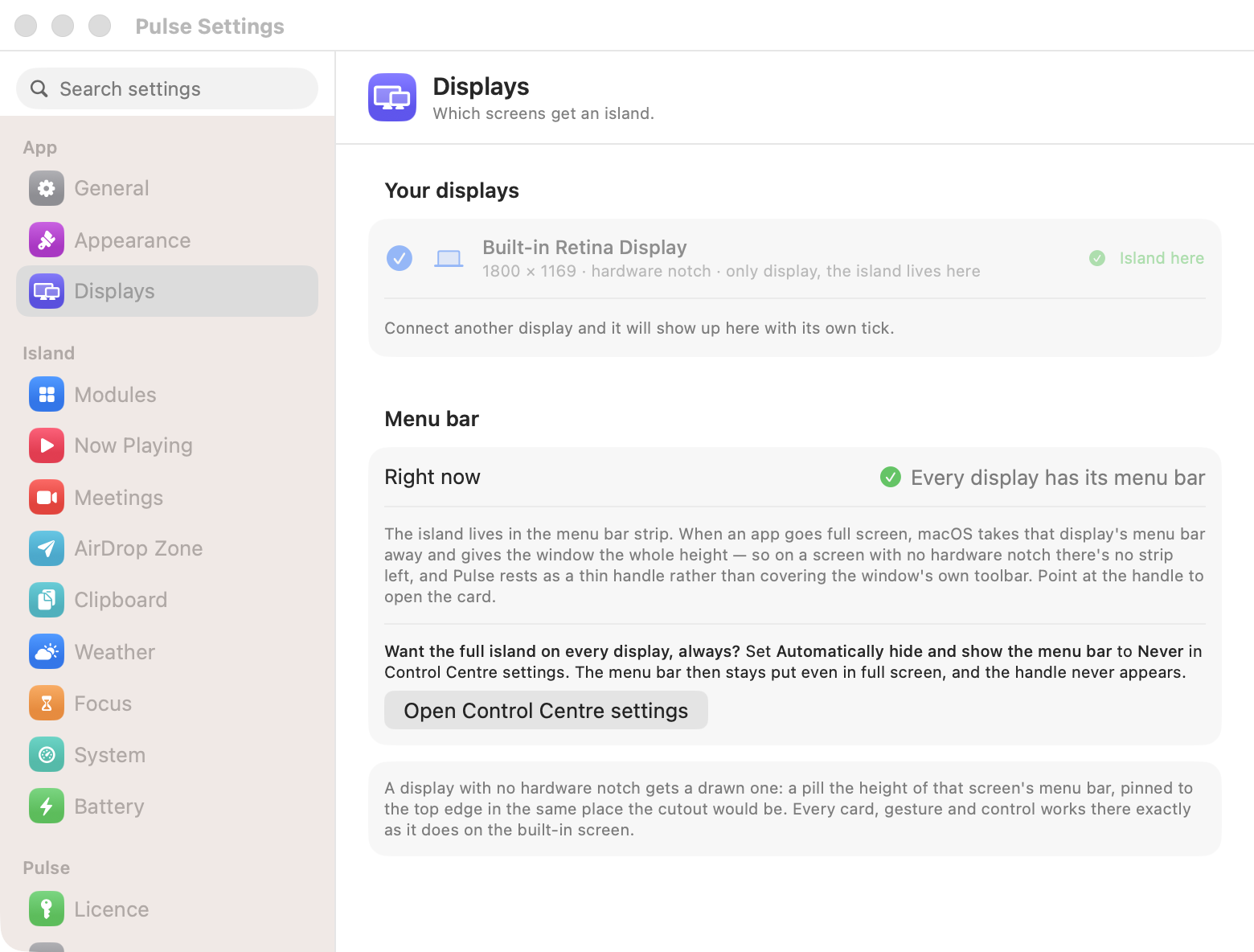
Task: Click the 'Built-in Retina Display' name
Action: pos(584,247)
